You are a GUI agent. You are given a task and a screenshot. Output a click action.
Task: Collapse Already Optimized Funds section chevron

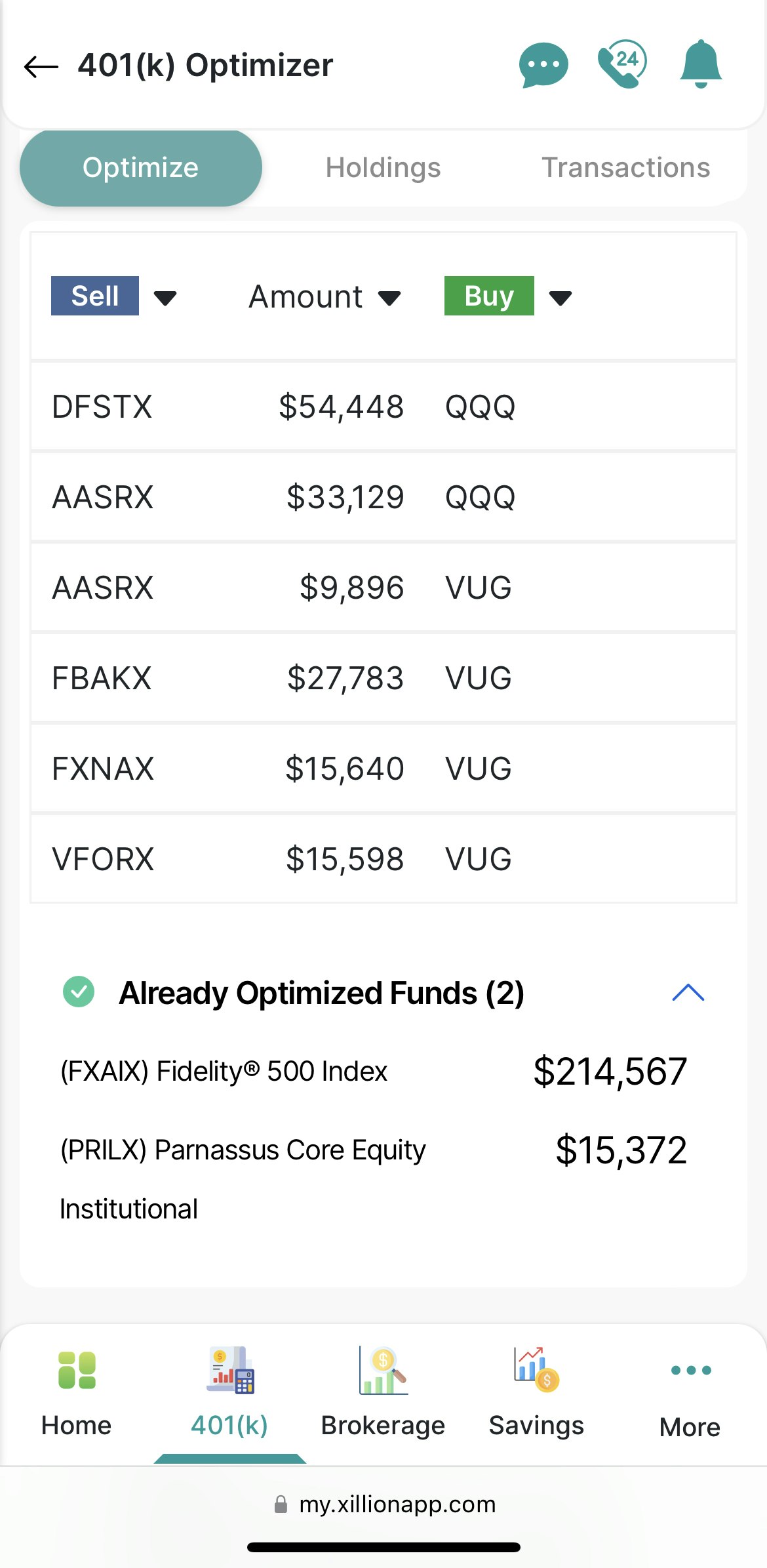(688, 992)
